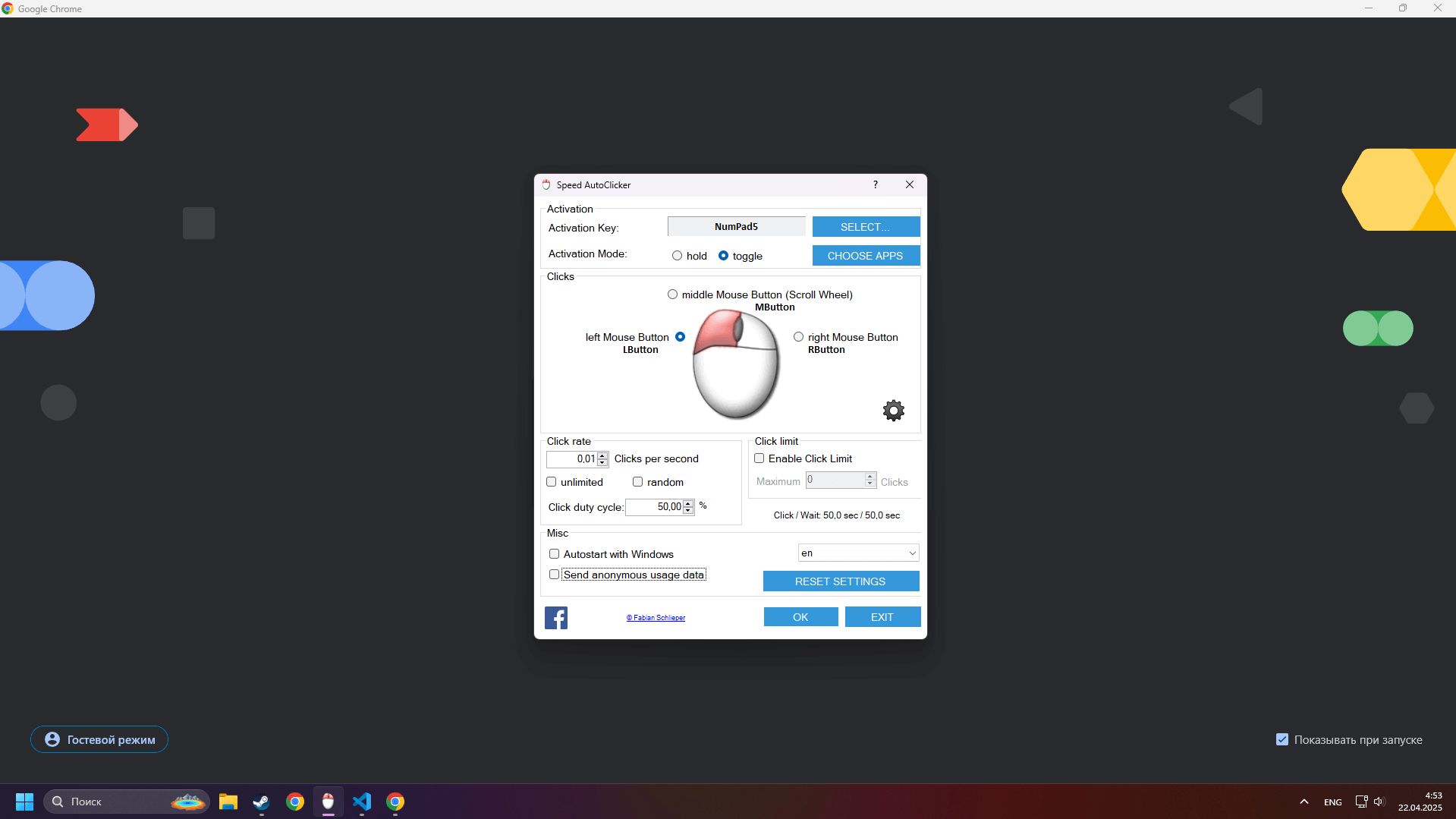Click the Speed AutoClicker title bar icon

[x=546, y=184]
